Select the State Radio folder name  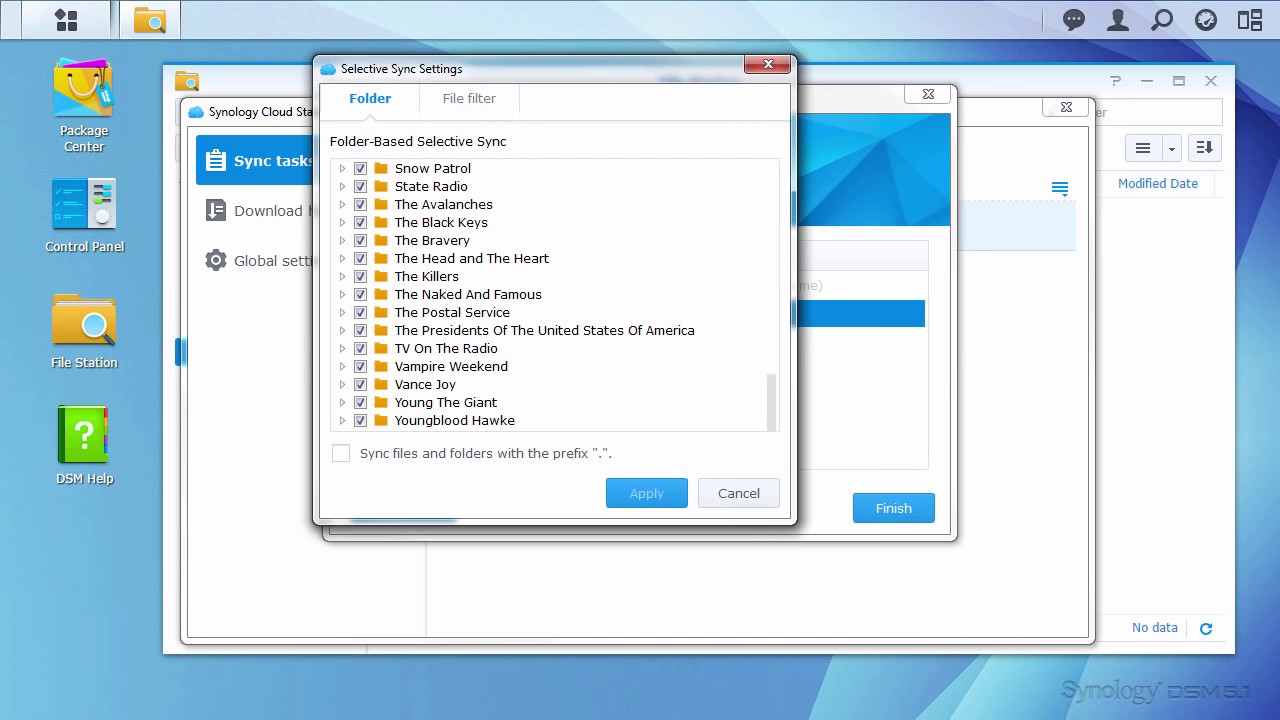431,186
